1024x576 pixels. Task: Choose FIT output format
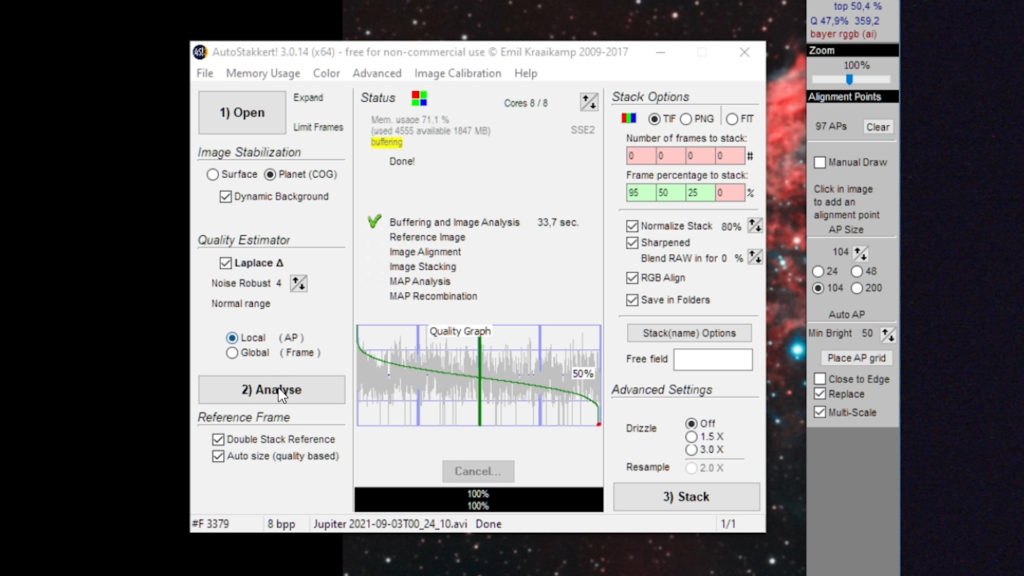pos(732,119)
